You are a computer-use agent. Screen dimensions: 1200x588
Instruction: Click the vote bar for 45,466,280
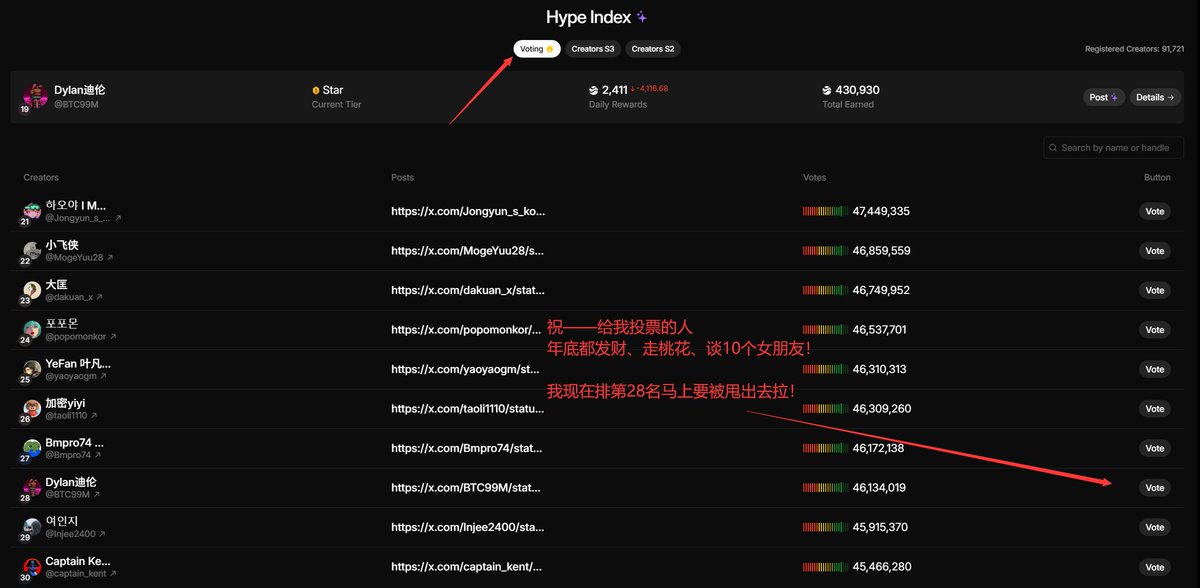pos(825,567)
